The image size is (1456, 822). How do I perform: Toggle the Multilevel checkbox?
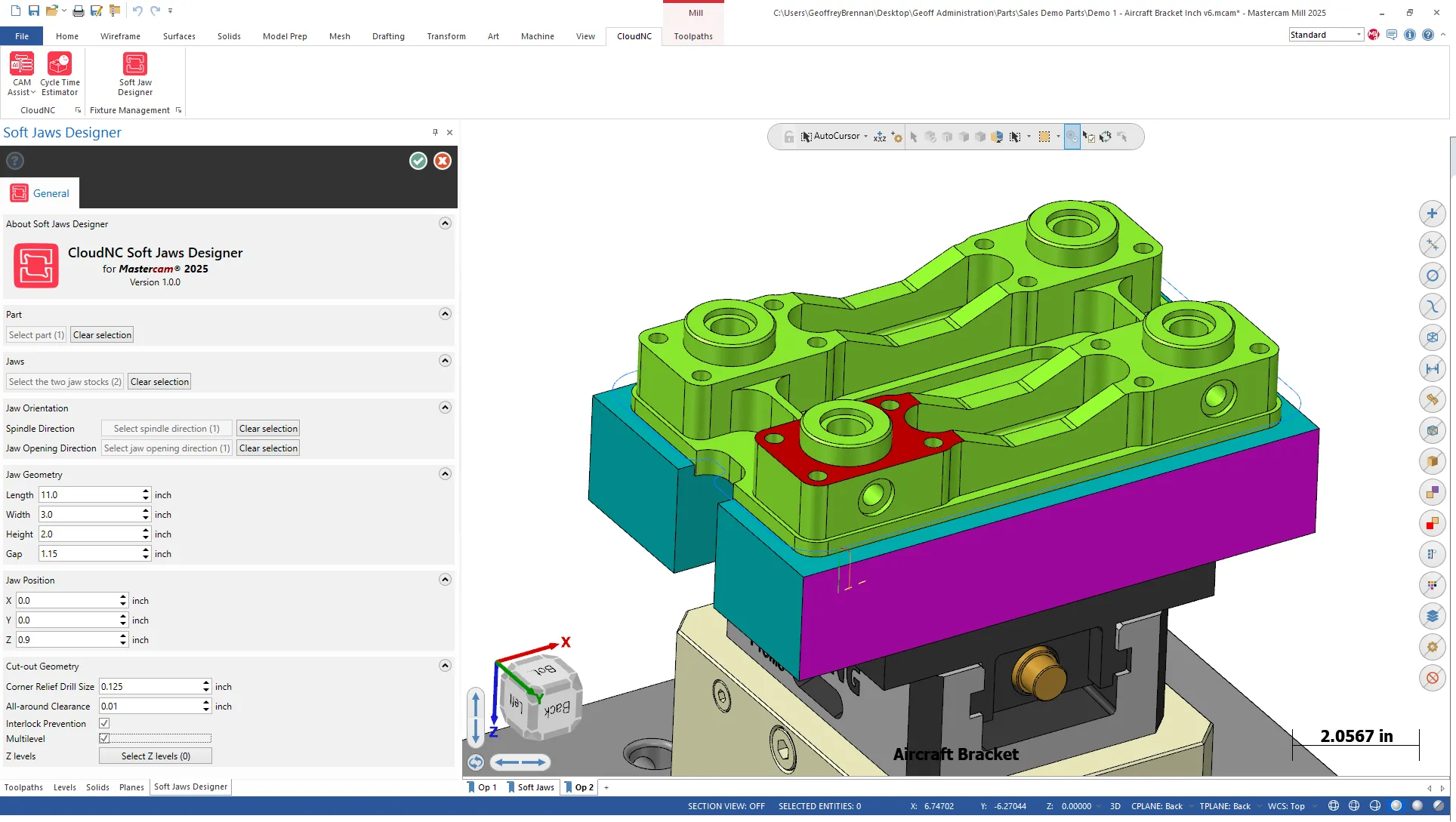coord(104,738)
